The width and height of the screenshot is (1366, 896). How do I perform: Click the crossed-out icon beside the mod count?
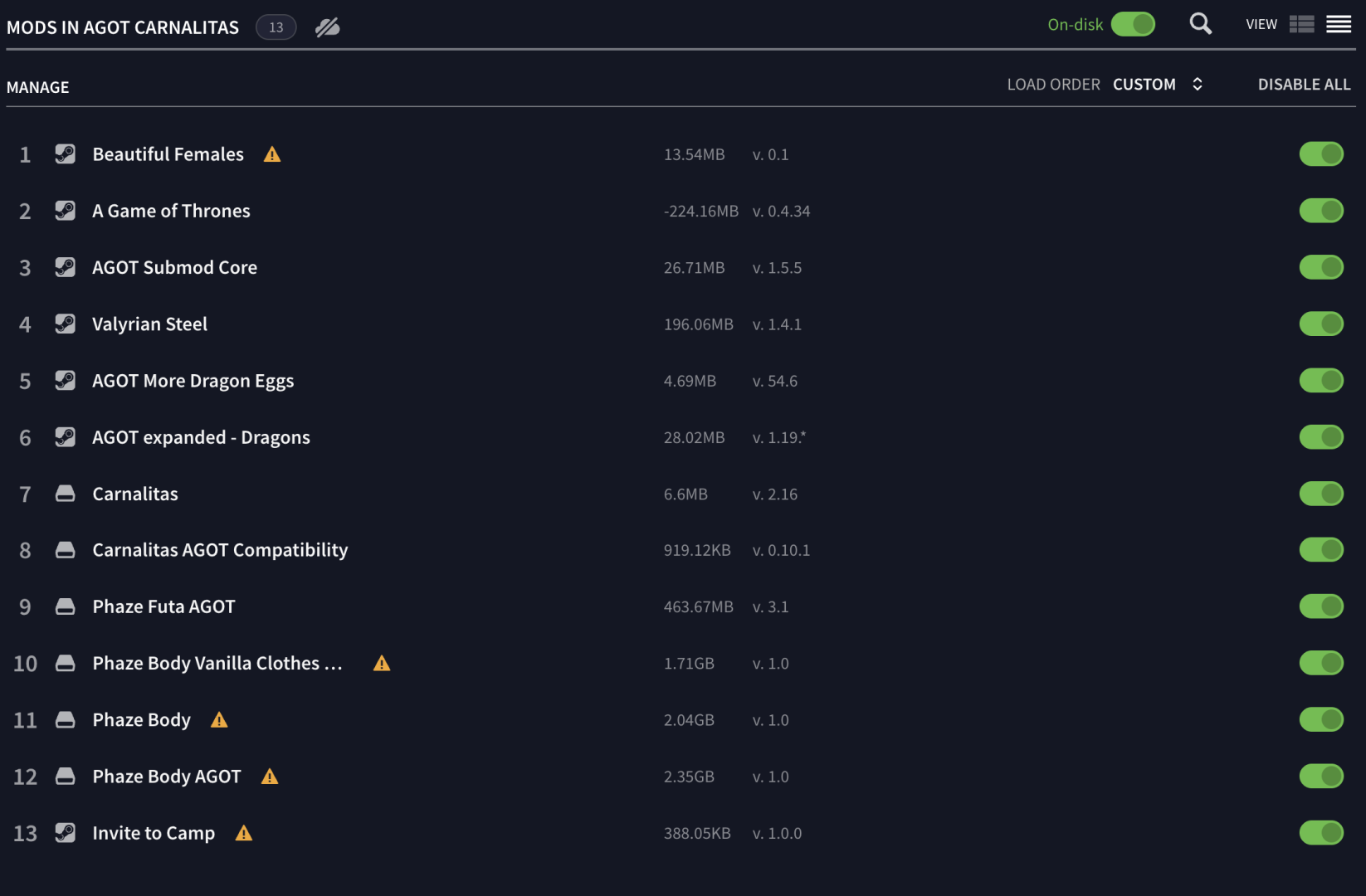pyautogui.click(x=328, y=27)
